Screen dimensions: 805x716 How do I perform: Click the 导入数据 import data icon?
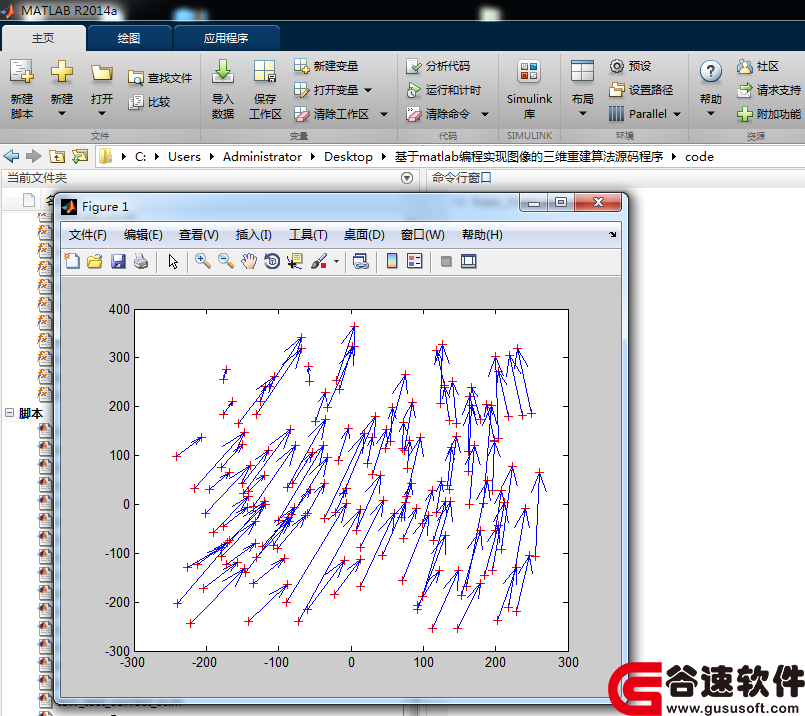click(x=223, y=72)
